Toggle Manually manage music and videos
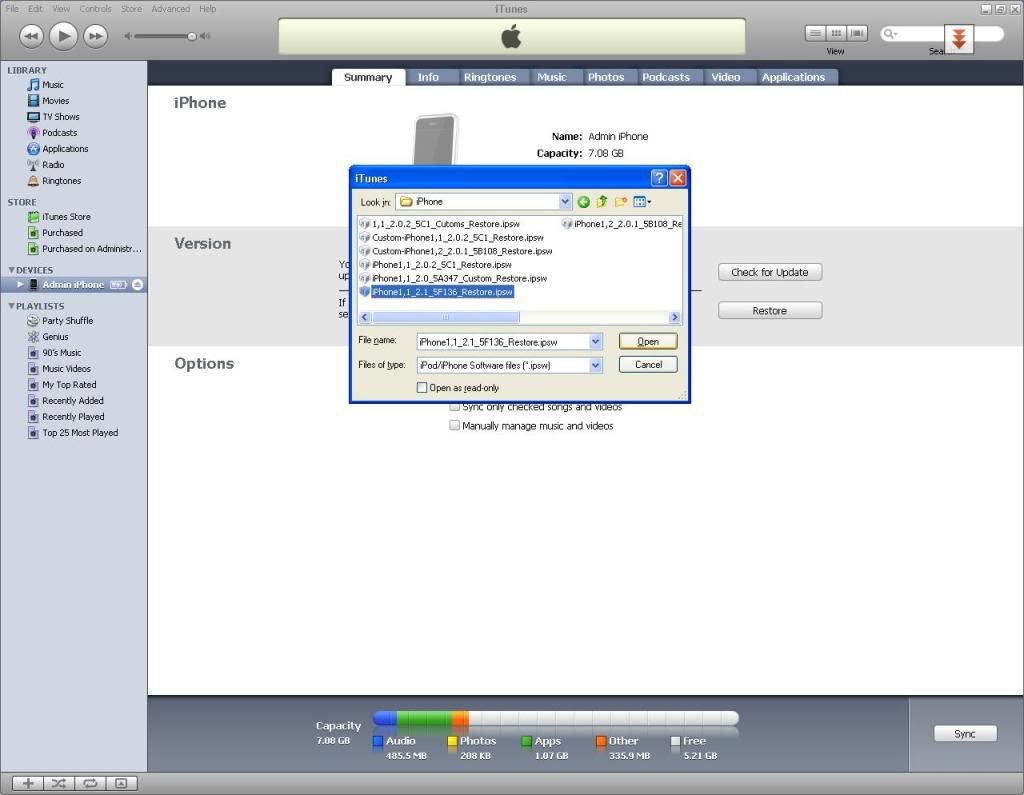The height and width of the screenshot is (795, 1024). click(455, 425)
